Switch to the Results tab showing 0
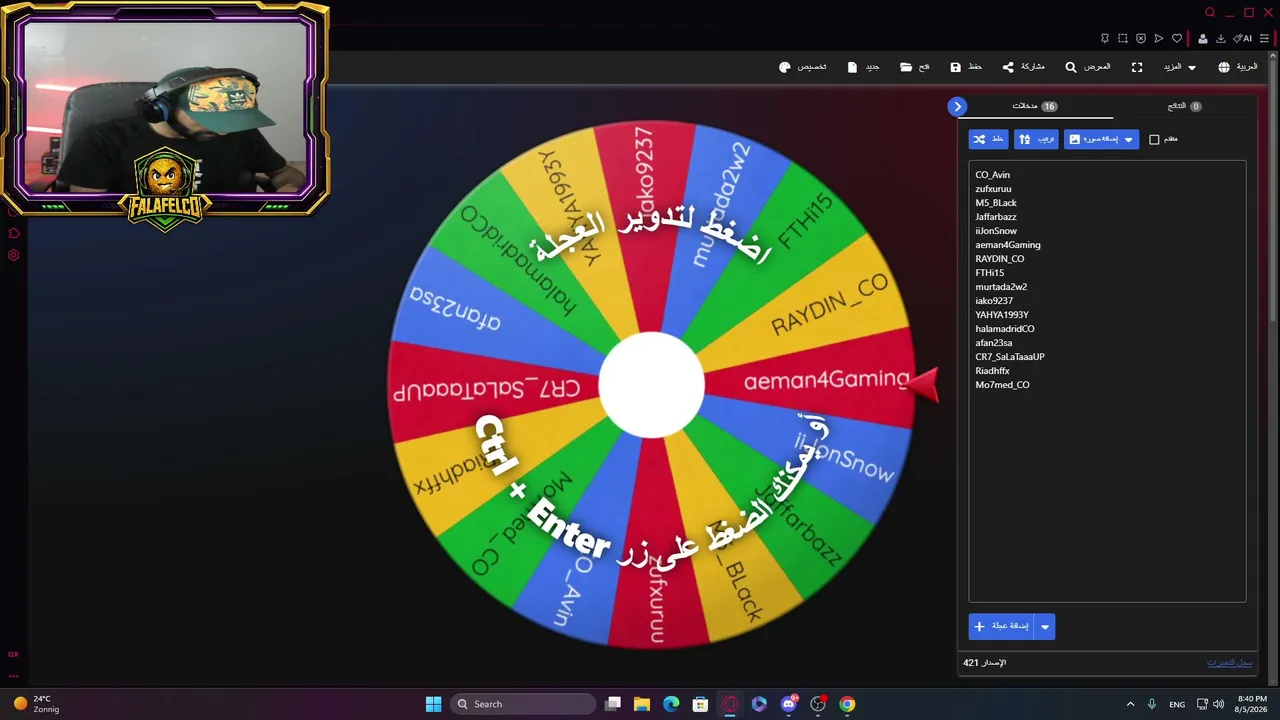The height and width of the screenshot is (720, 1280). pos(1184,106)
